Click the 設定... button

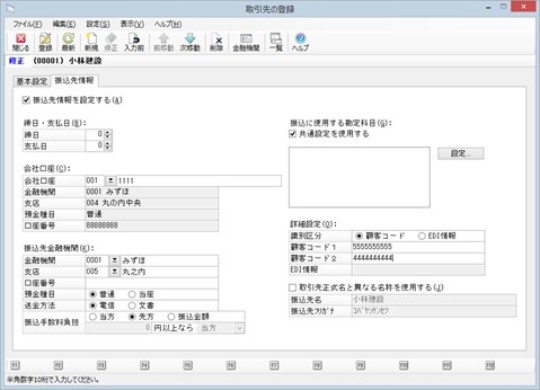pyautogui.click(x=461, y=153)
